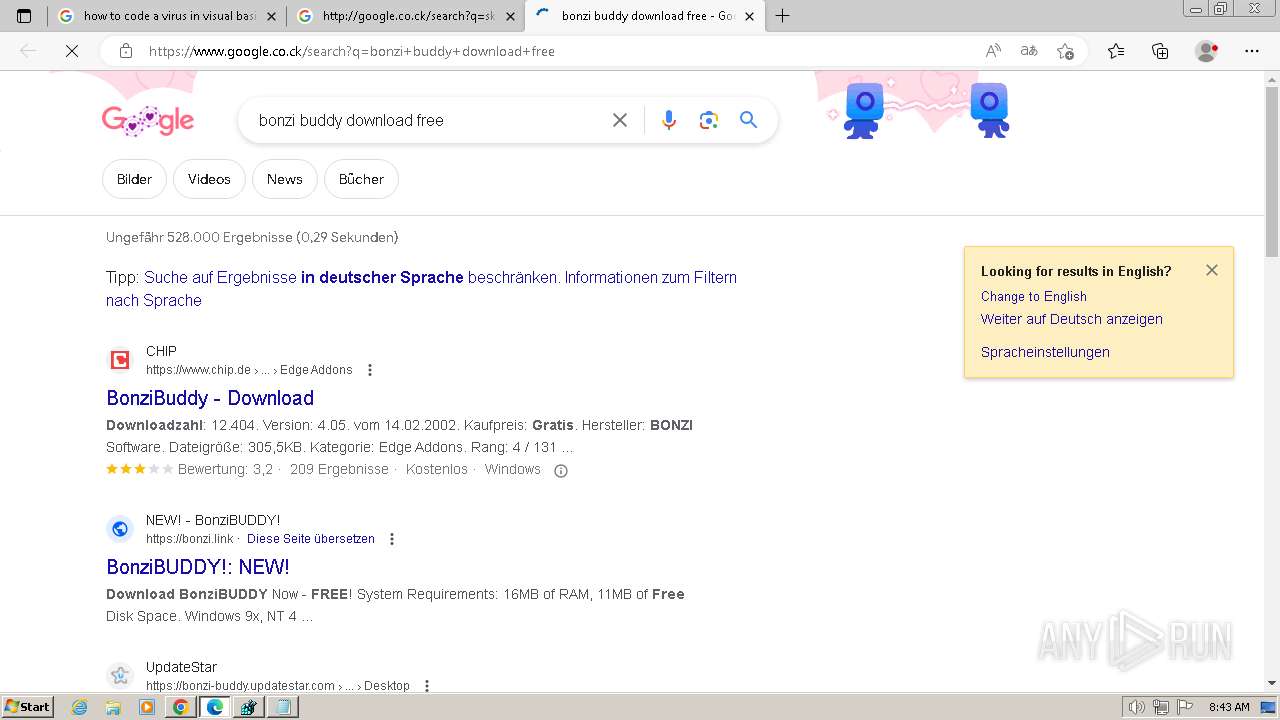The width and height of the screenshot is (1280, 720).
Task: Click the result count text
Action: click(x=252, y=237)
